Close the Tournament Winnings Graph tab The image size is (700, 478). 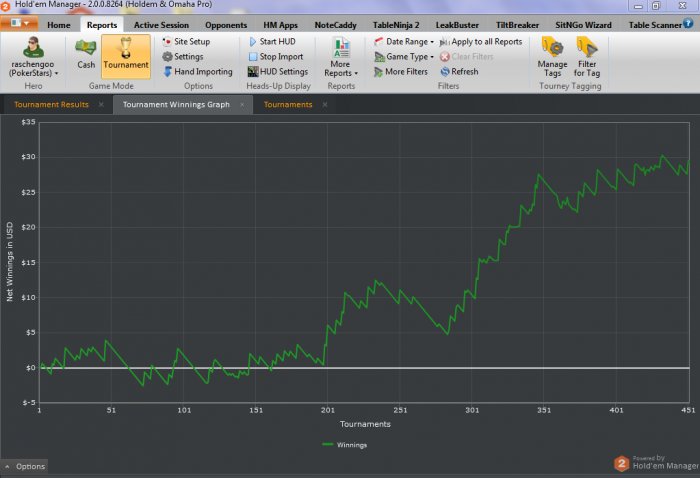[x=241, y=104]
